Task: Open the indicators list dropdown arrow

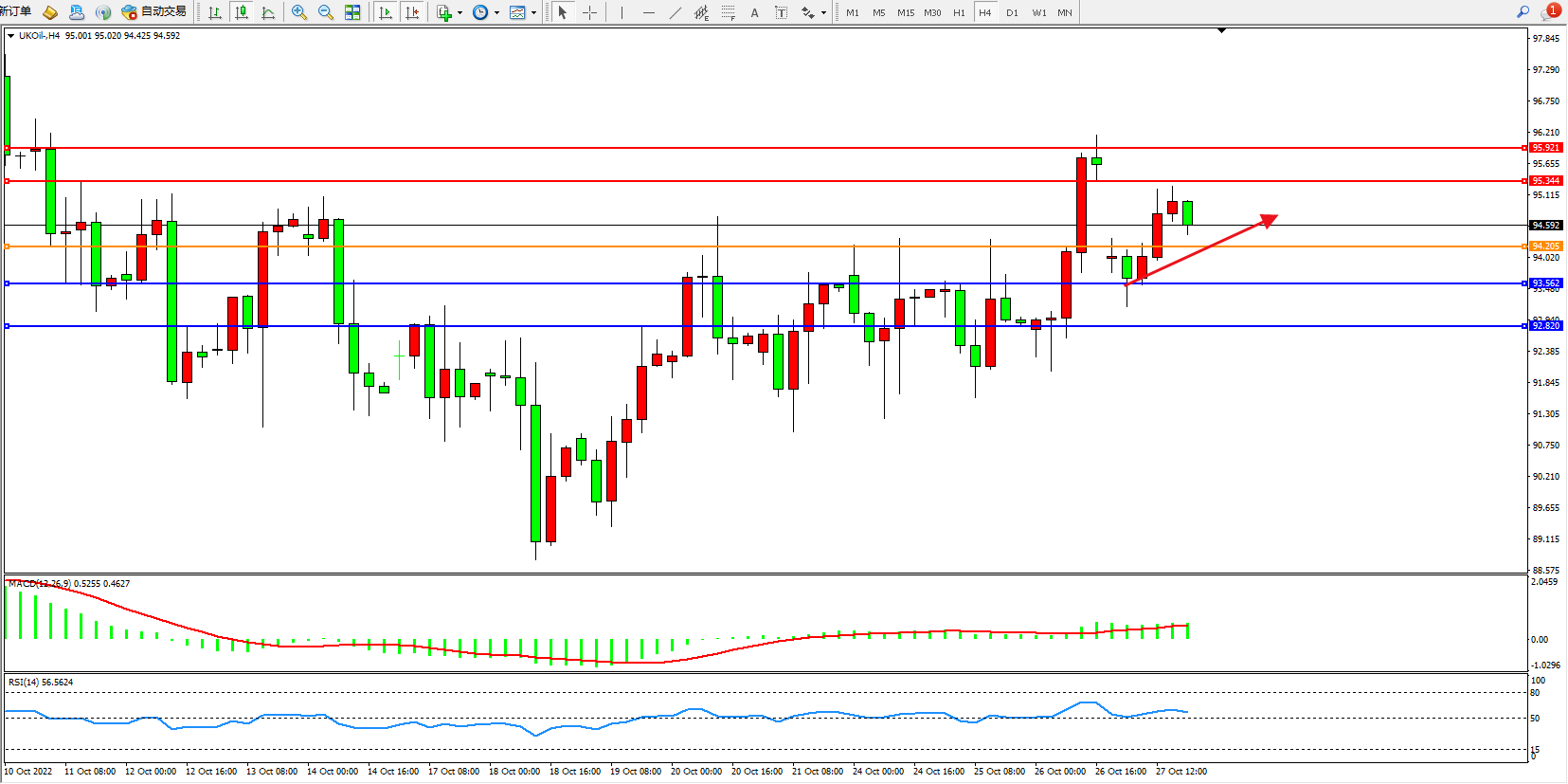Action: (x=460, y=13)
